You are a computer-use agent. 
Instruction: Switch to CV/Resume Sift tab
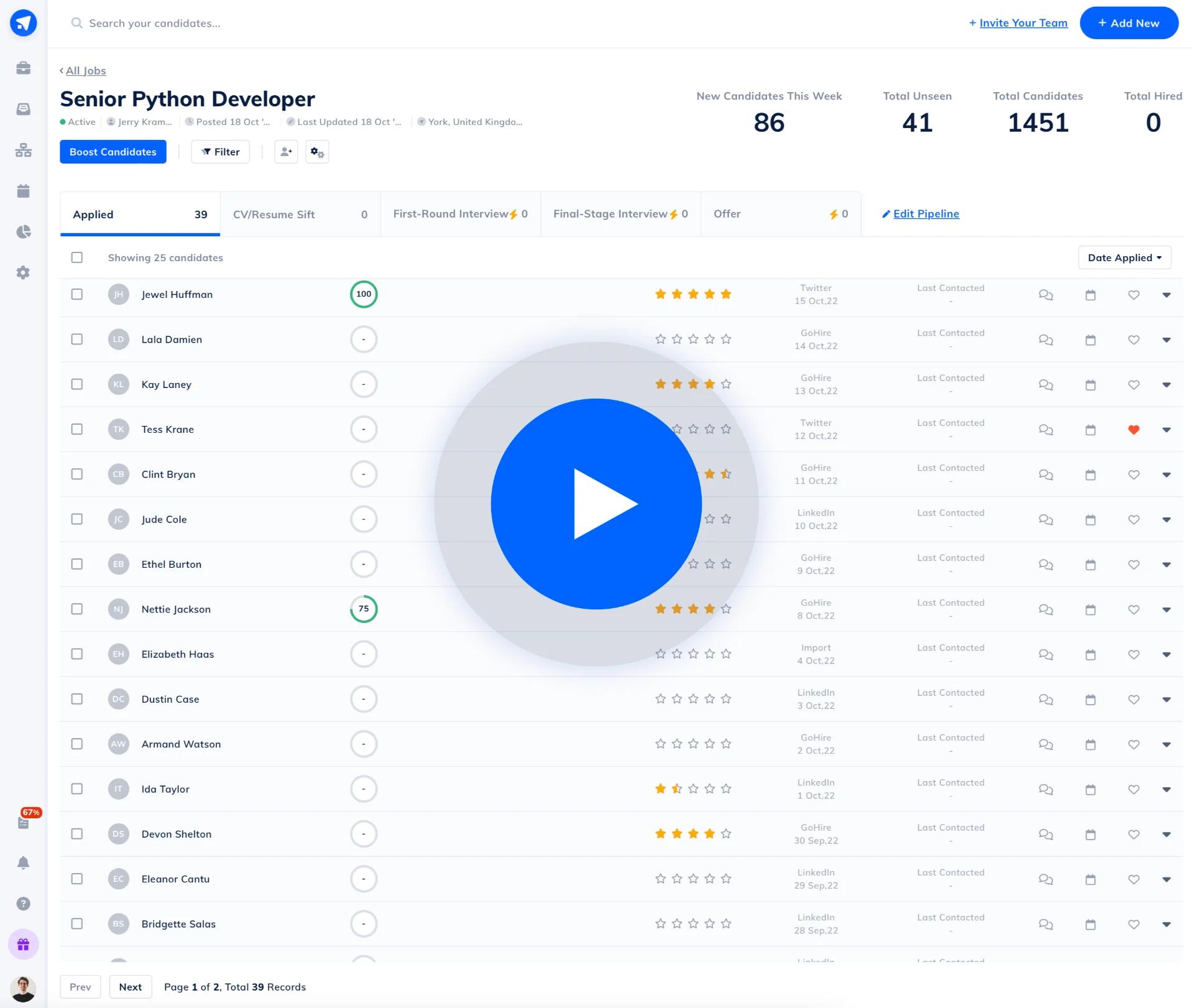pos(300,215)
